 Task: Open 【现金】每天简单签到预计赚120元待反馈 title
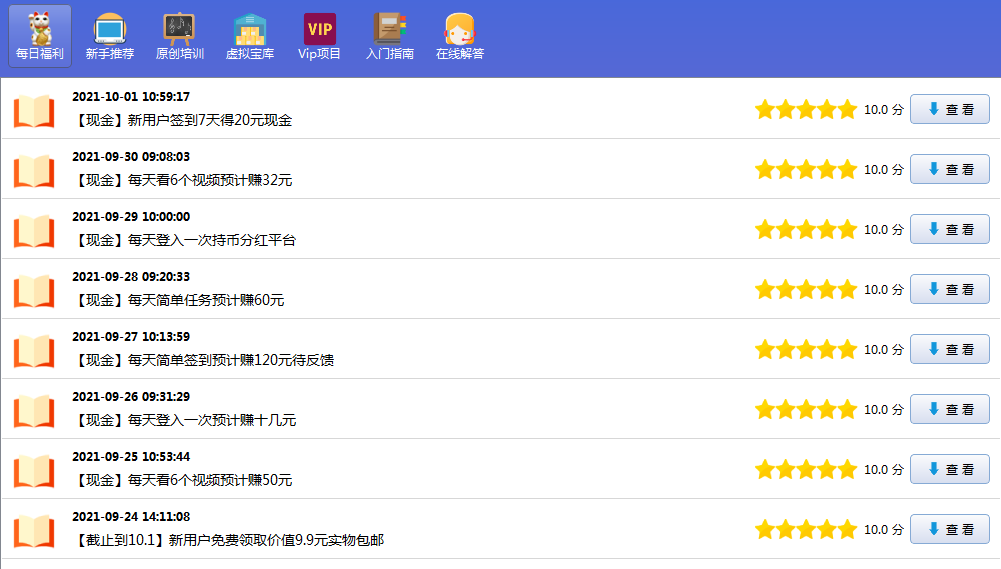pyautogui.click(x=203, y=360)
